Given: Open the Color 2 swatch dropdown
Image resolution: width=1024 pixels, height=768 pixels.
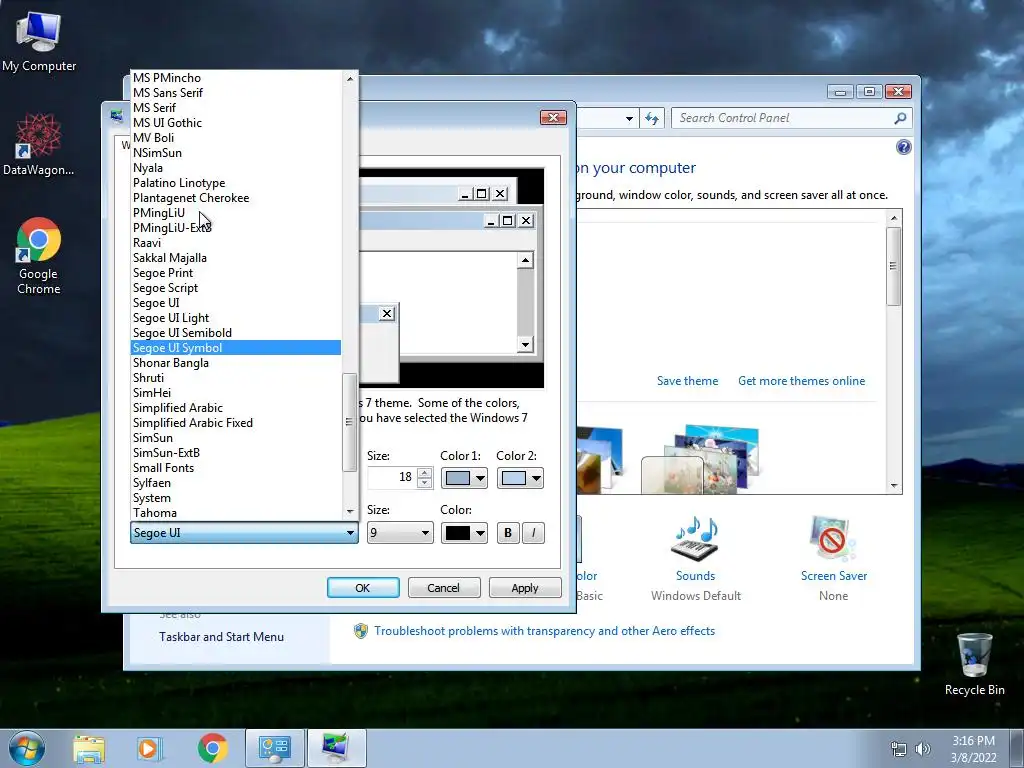Looking at the screenshot, I should click(x=520, y=478).
